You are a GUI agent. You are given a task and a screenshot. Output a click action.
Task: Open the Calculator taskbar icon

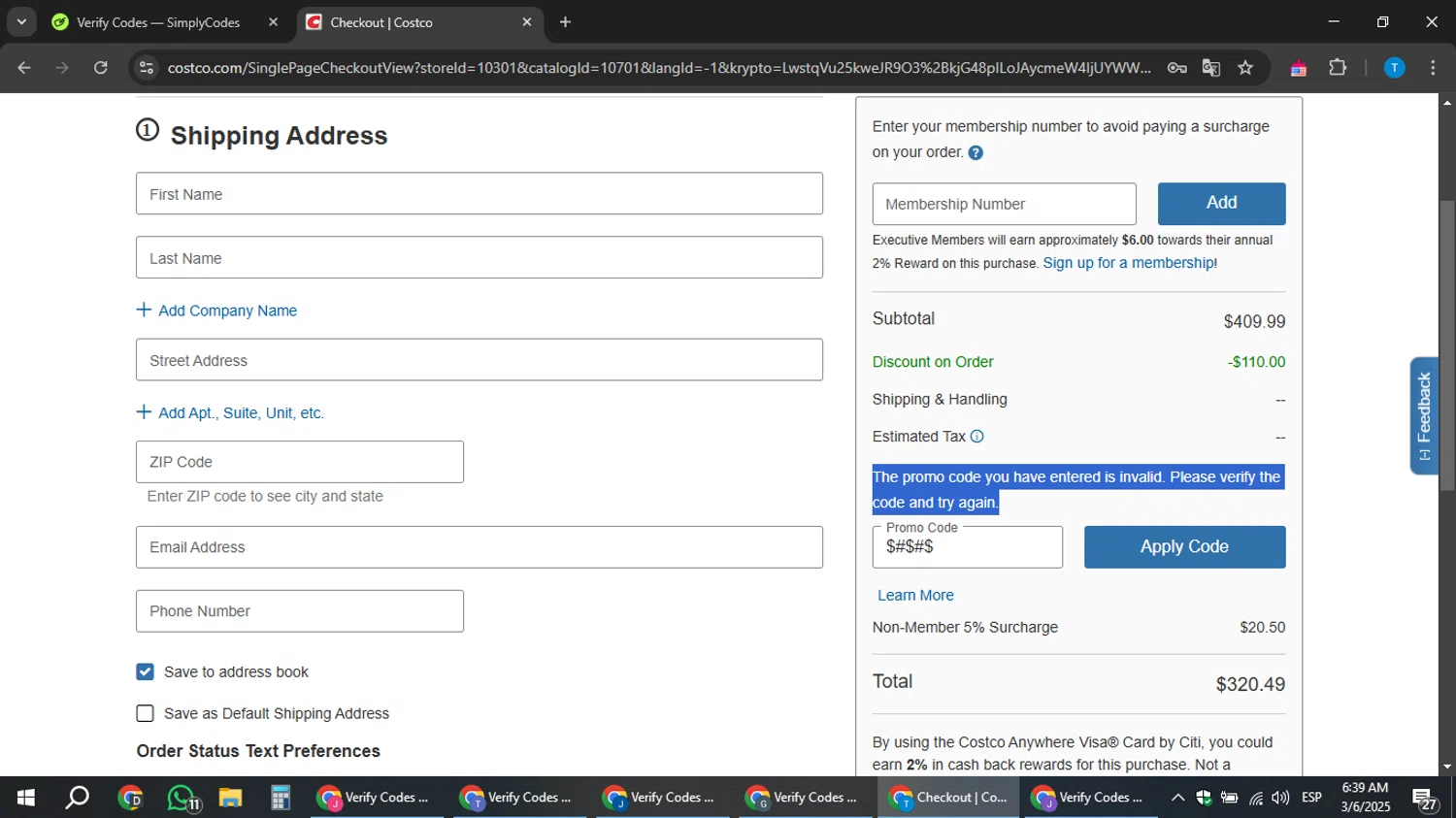pos(281,798)
